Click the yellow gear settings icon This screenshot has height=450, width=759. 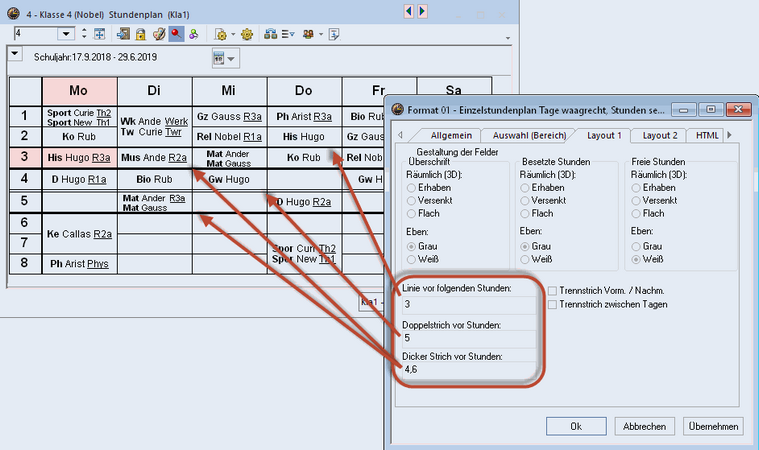pos(247,34)
